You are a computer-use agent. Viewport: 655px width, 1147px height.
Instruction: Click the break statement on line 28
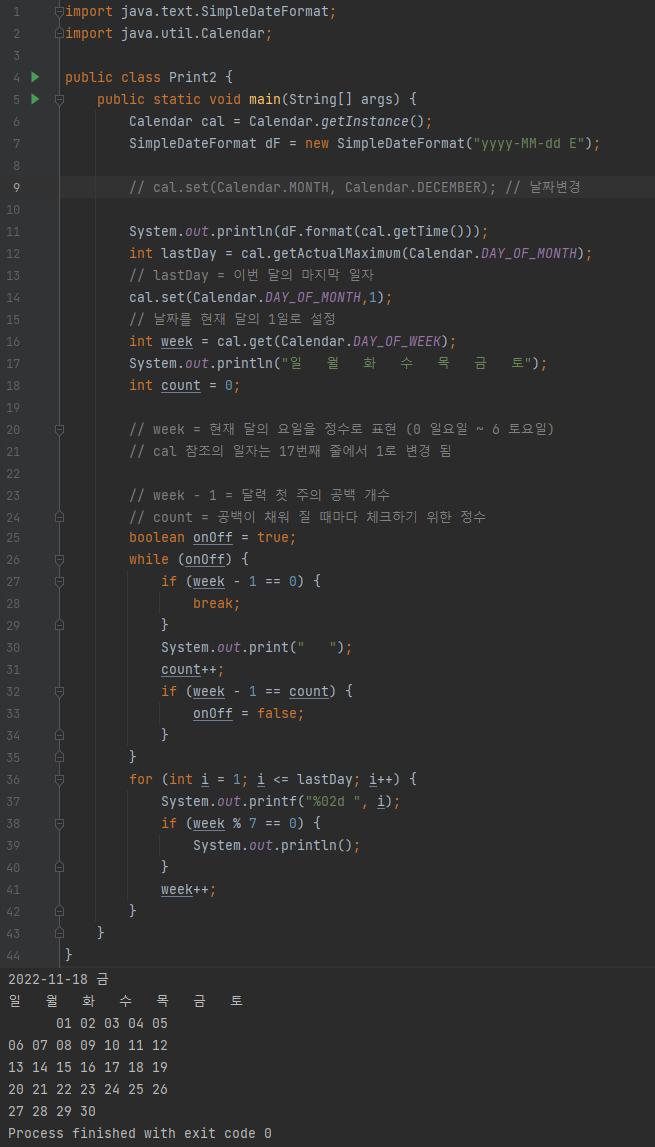(x=217, y=604)
